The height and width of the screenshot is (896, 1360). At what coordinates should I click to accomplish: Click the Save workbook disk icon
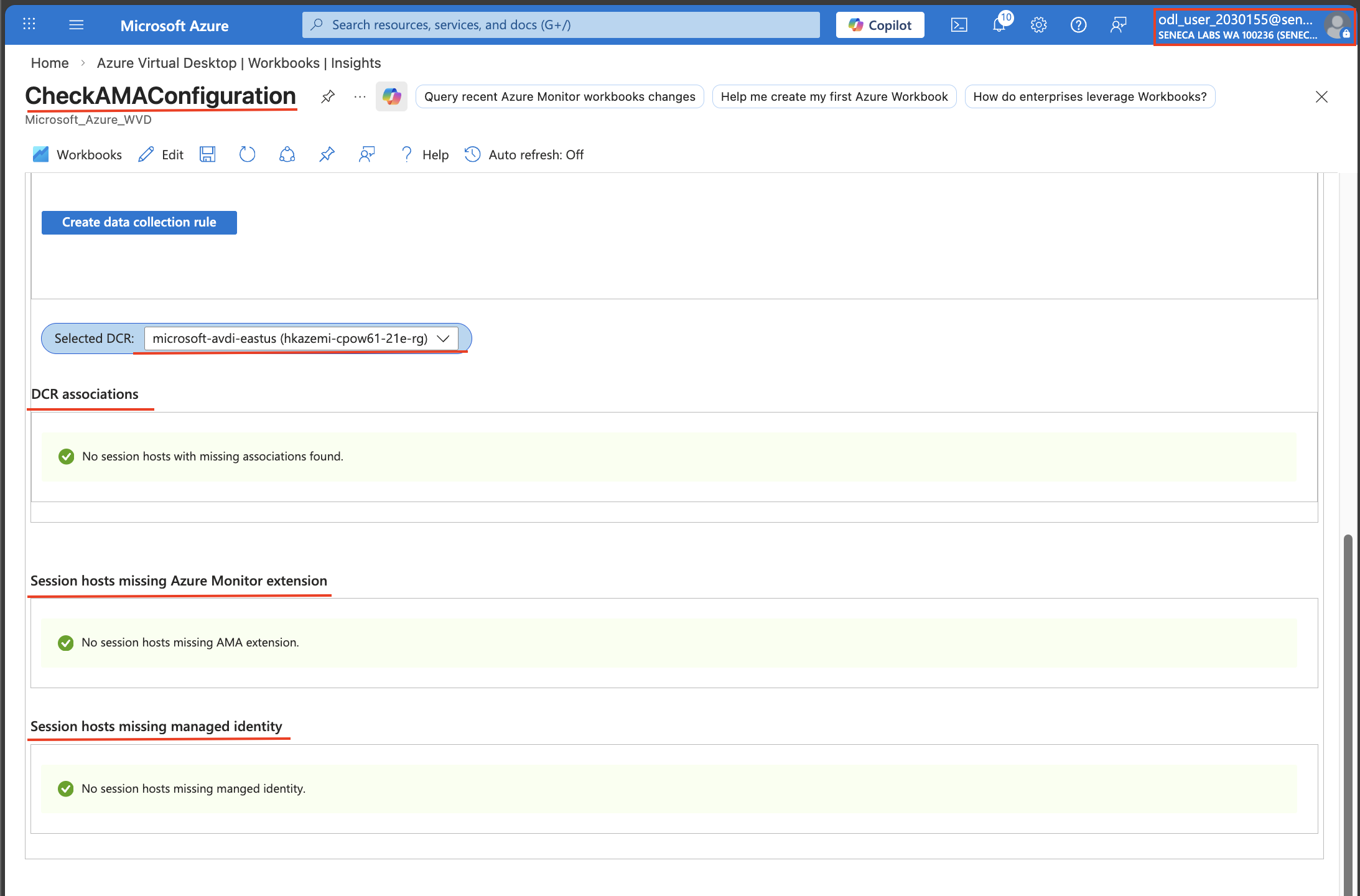(208, 154)
